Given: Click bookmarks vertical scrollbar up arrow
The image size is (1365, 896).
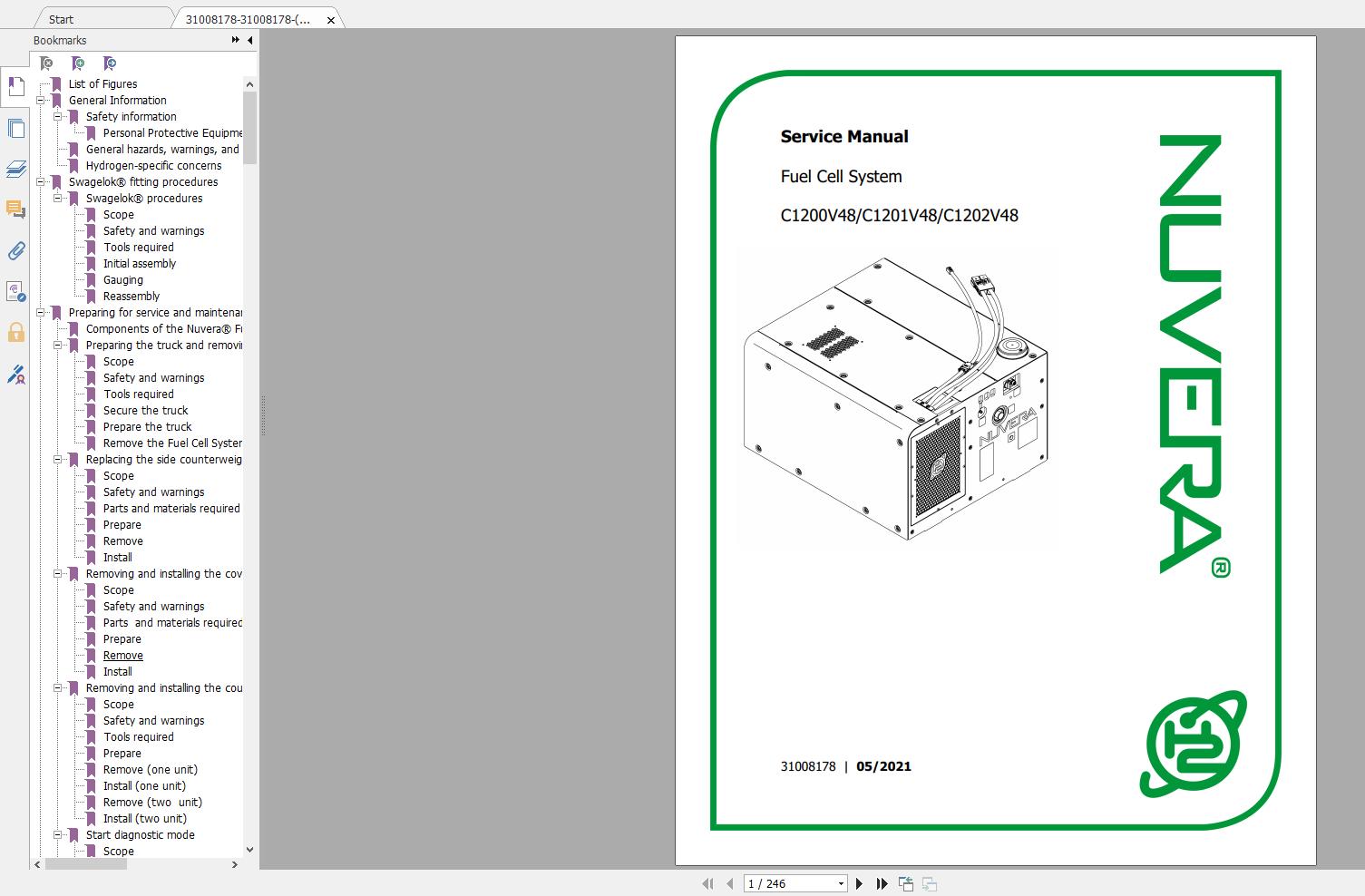Looking at the screenshot, I should tap(250, 84).
